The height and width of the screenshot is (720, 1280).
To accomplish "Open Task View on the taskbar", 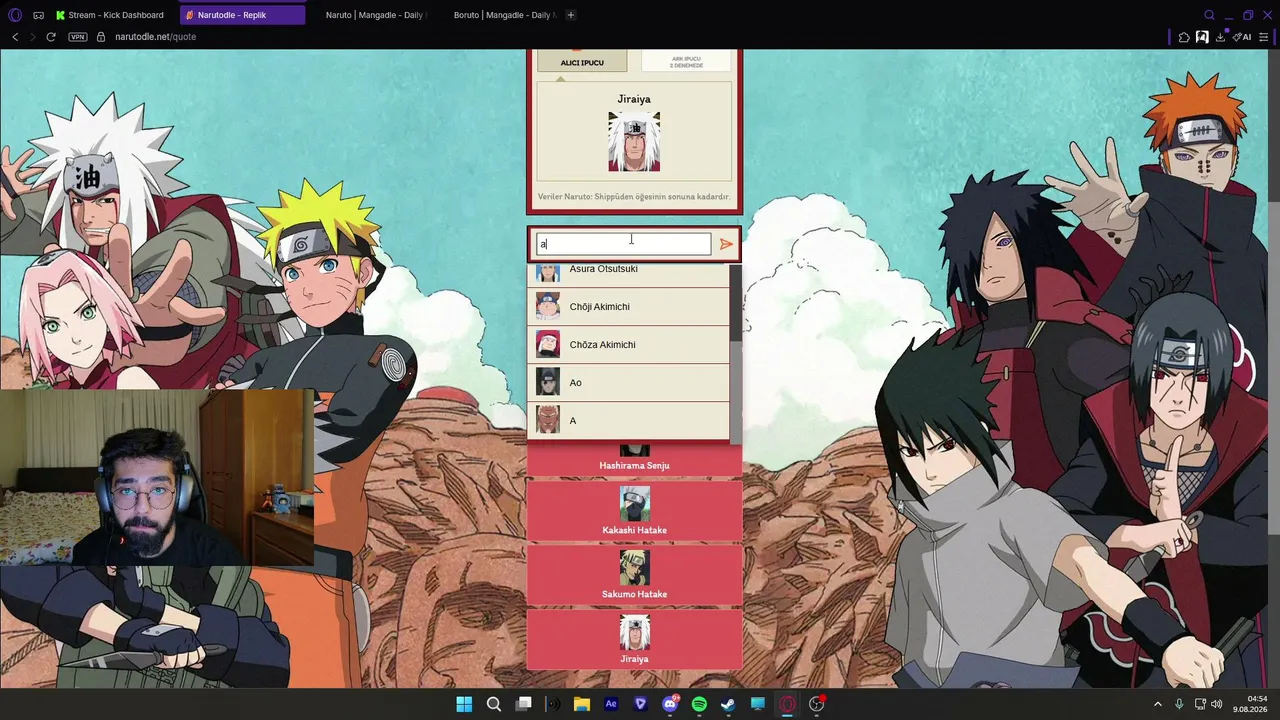I will coord(523,704).
